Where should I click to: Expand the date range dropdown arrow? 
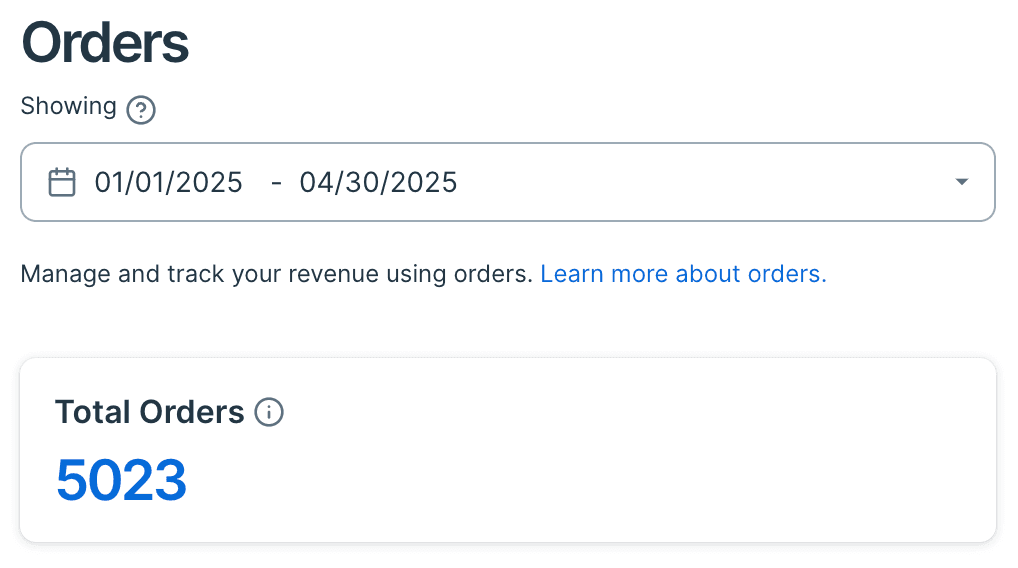(x=962, y=182)
